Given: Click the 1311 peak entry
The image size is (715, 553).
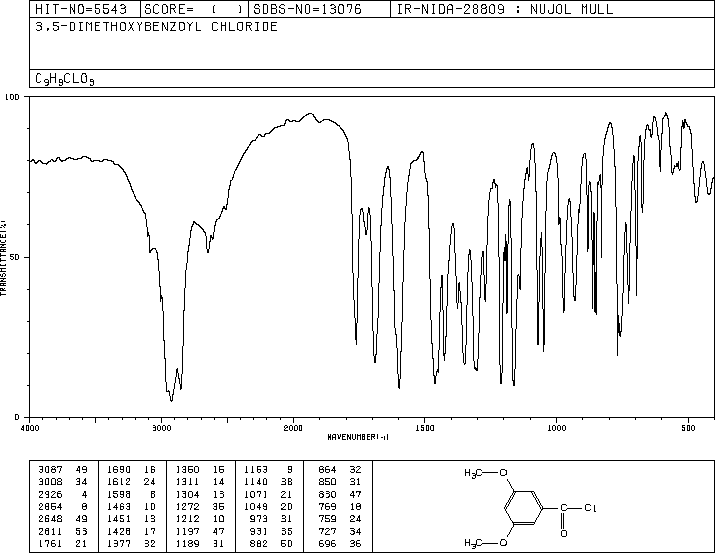Looking at the screenshot, I should click(200, 482).
